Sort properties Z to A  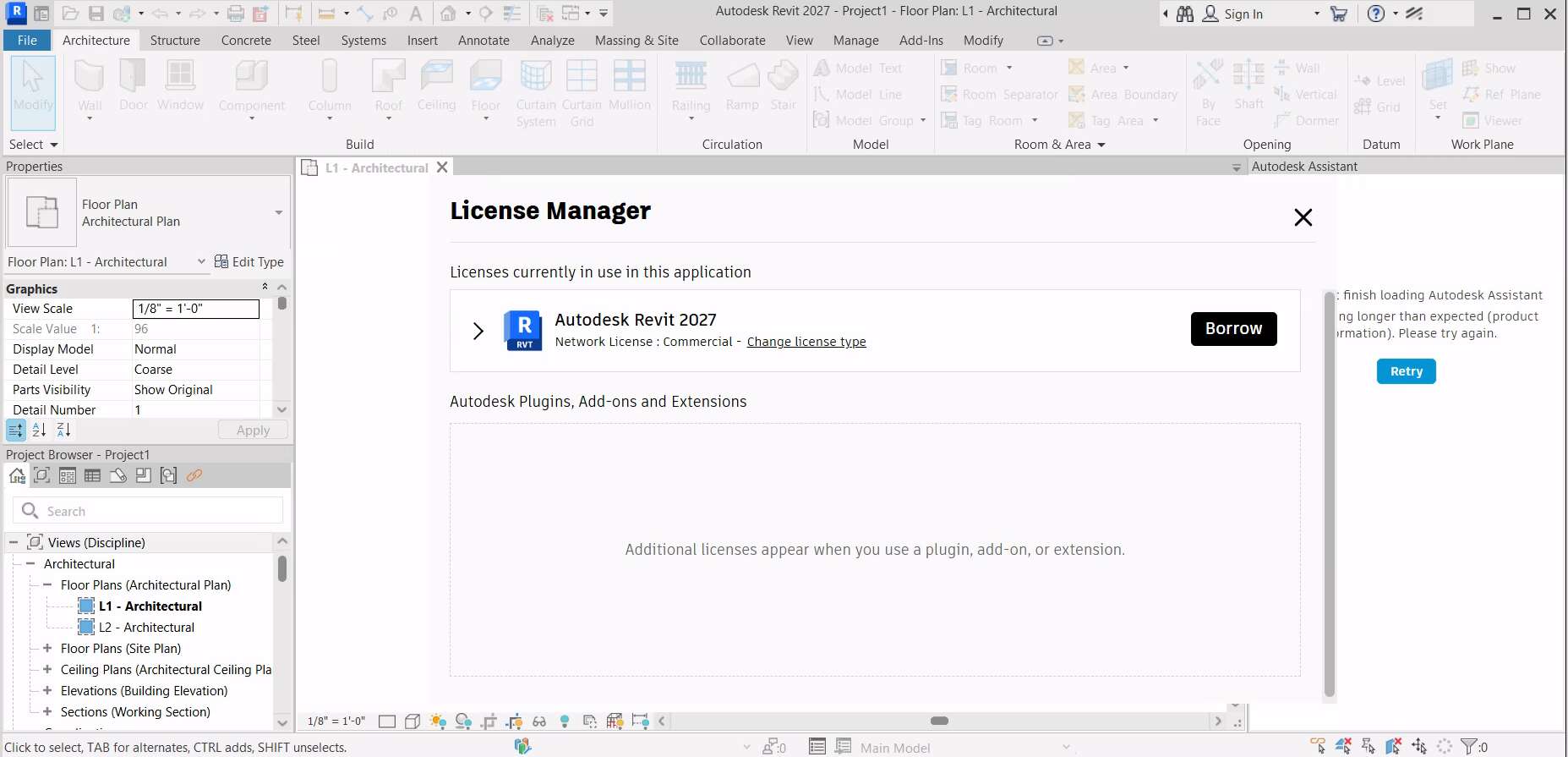[63, 430]
